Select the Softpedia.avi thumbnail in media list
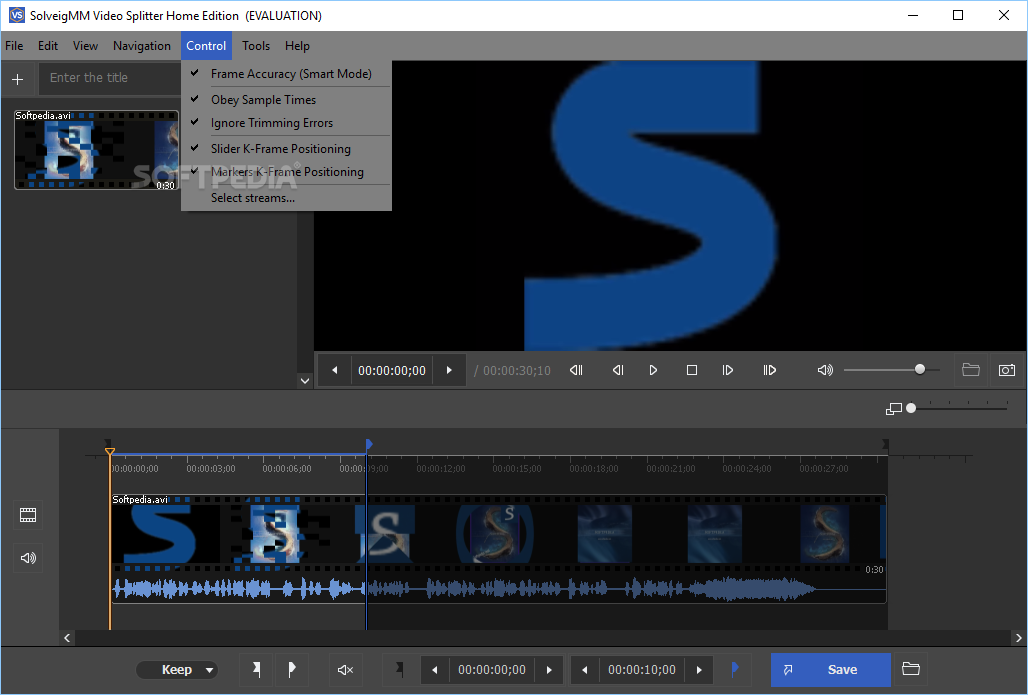Screen dimensions: 1028x695 coord(96,150)
